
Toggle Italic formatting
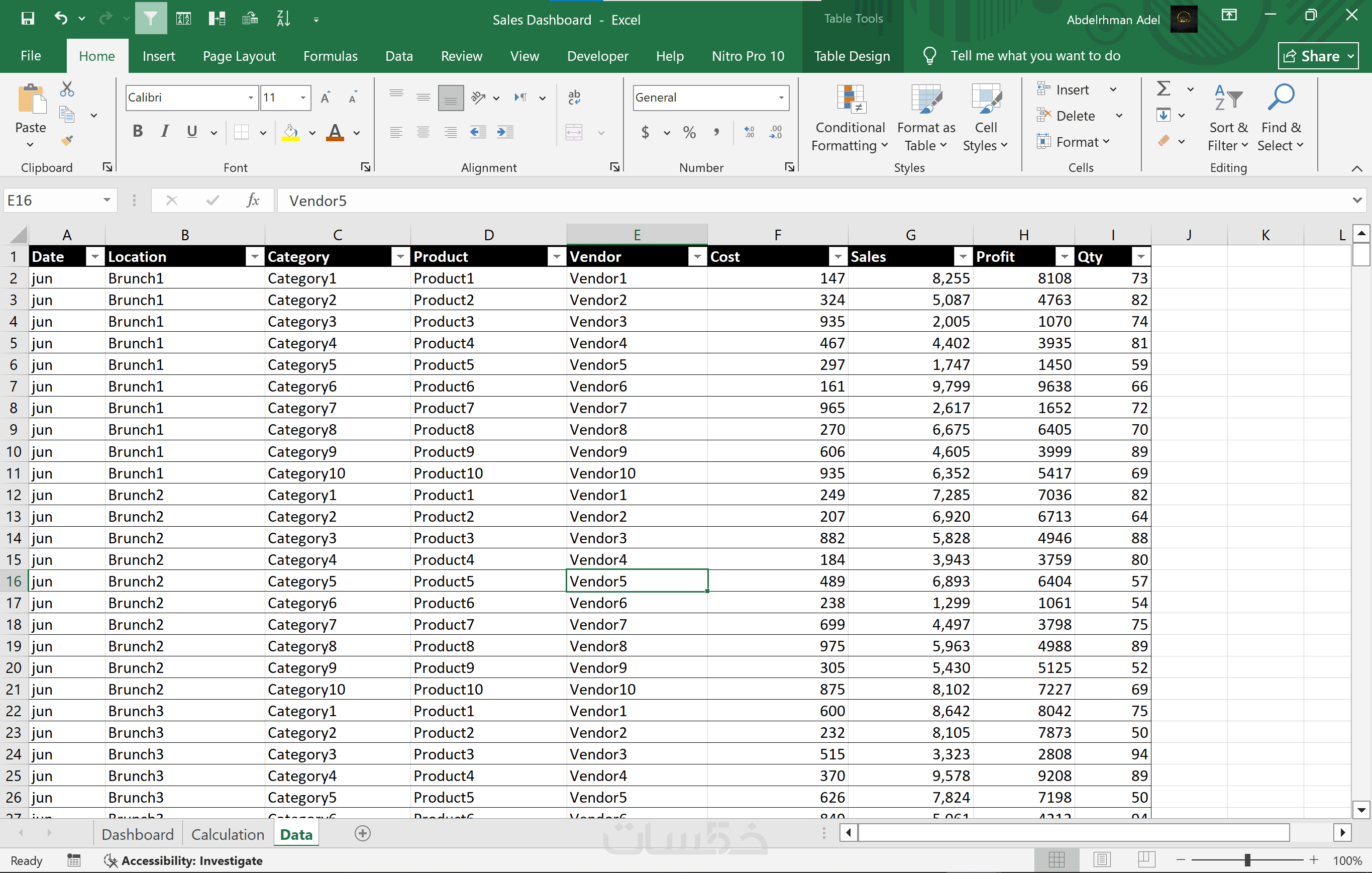click(165, 132)
